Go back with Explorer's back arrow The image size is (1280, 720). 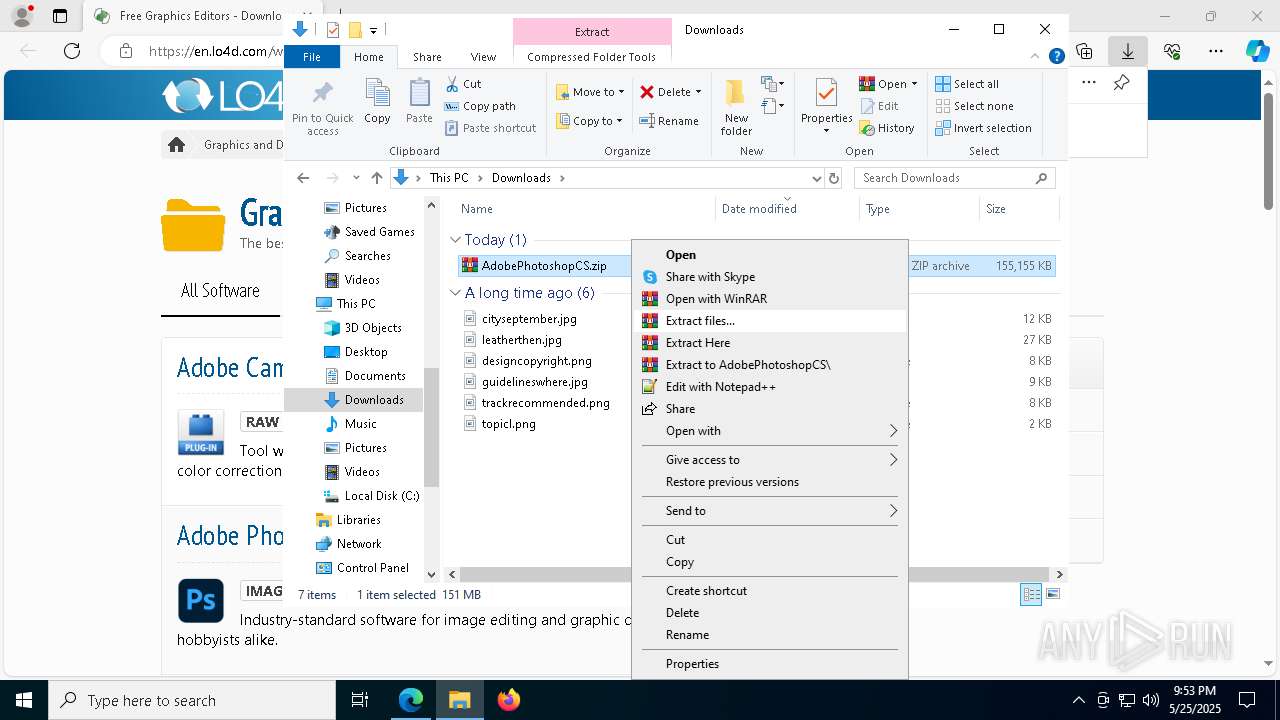[303, 178]
